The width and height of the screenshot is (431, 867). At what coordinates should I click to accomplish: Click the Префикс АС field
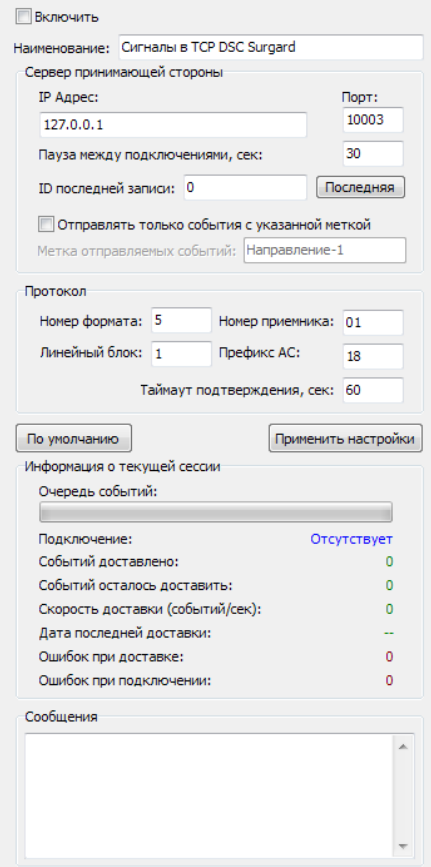373,357
